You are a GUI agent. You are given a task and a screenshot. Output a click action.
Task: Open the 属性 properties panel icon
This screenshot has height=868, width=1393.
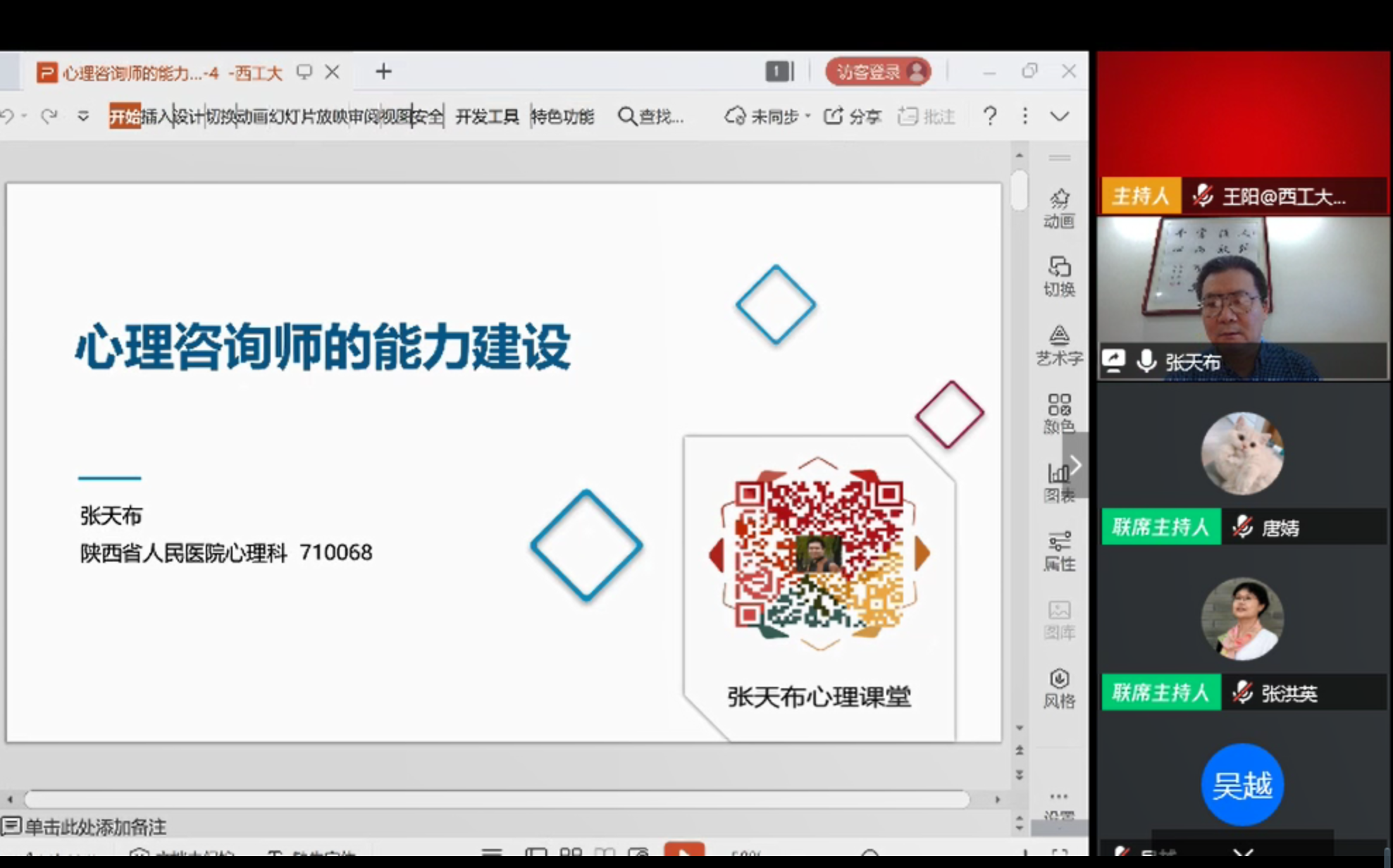[1059, 551]
